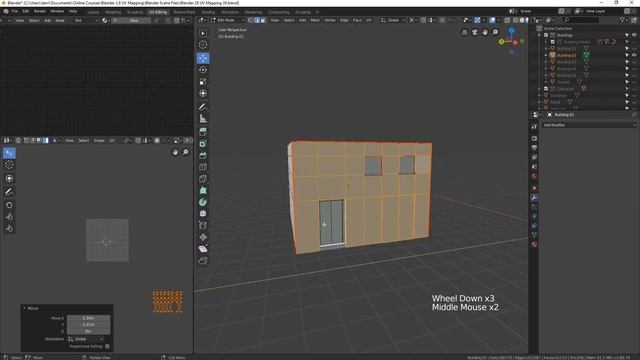640x360 pixels.
Task: Activate the Rip Region tool
Action: click(x=203, y=260)
